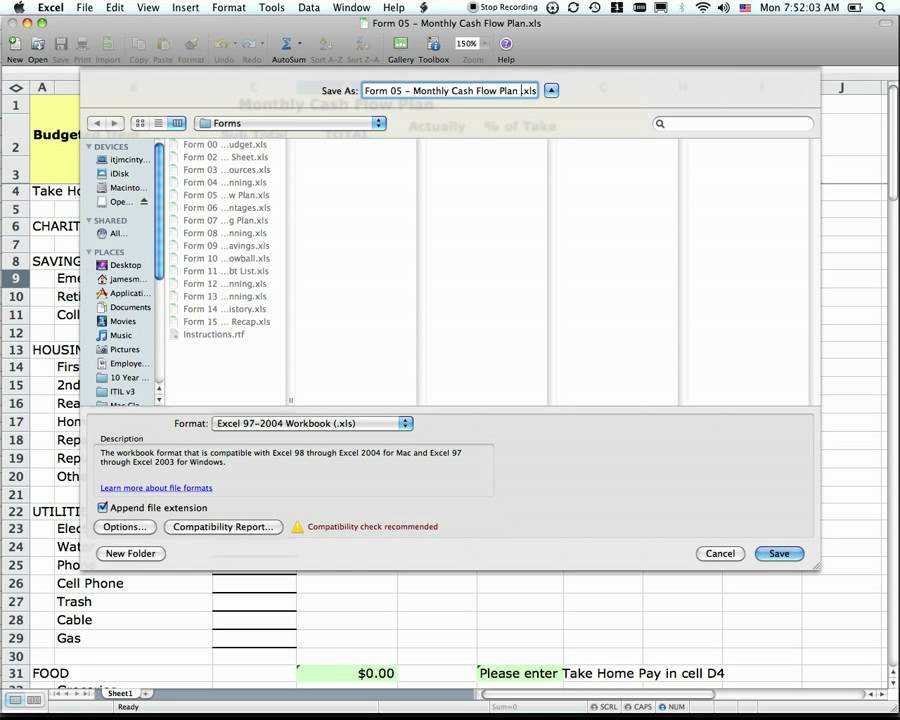Click the Sort Z-A icon
Screen dimensions: 900x720
pos(363,44)
